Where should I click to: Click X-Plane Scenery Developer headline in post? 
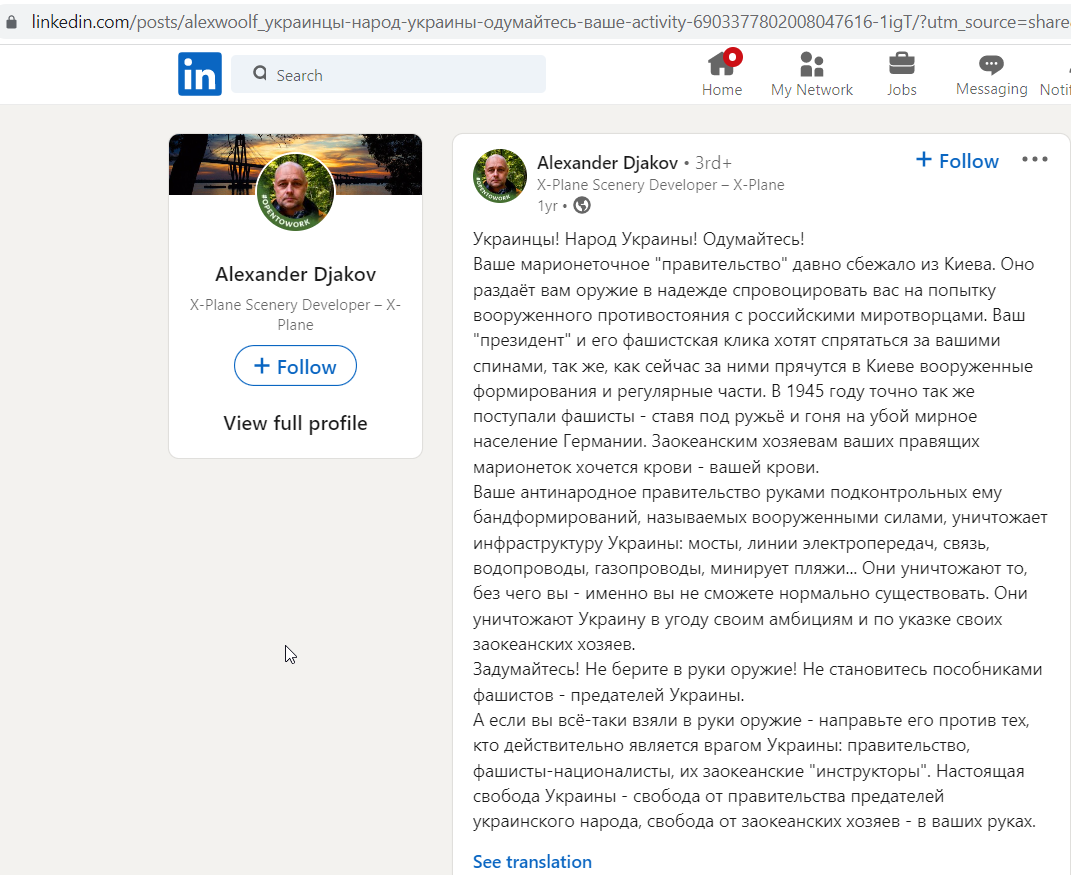(660, 184)
